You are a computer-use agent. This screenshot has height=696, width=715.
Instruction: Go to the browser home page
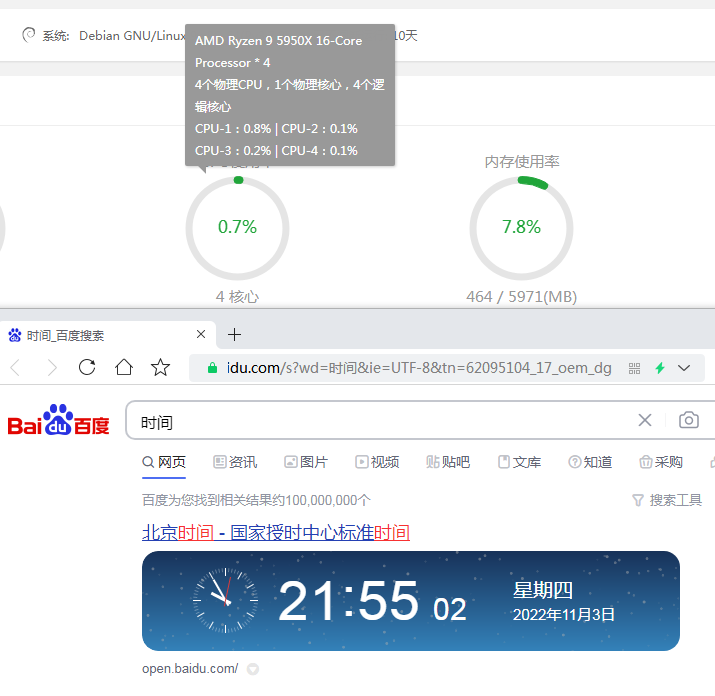coord(124,368)
